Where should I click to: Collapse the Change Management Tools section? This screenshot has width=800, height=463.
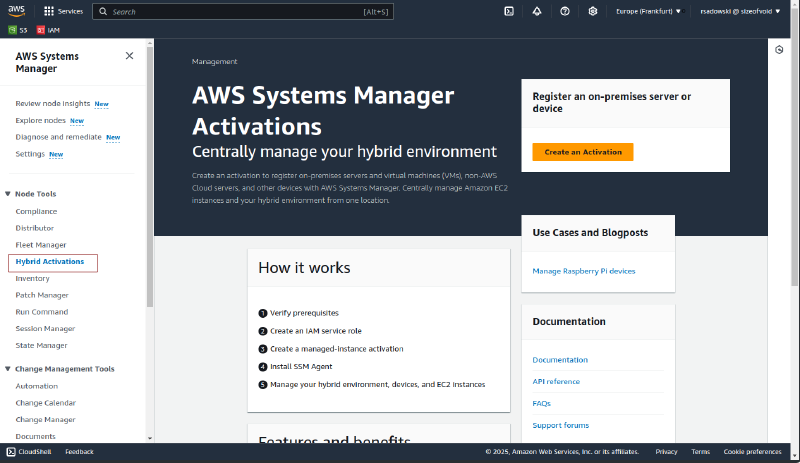(x=9, y=369)
